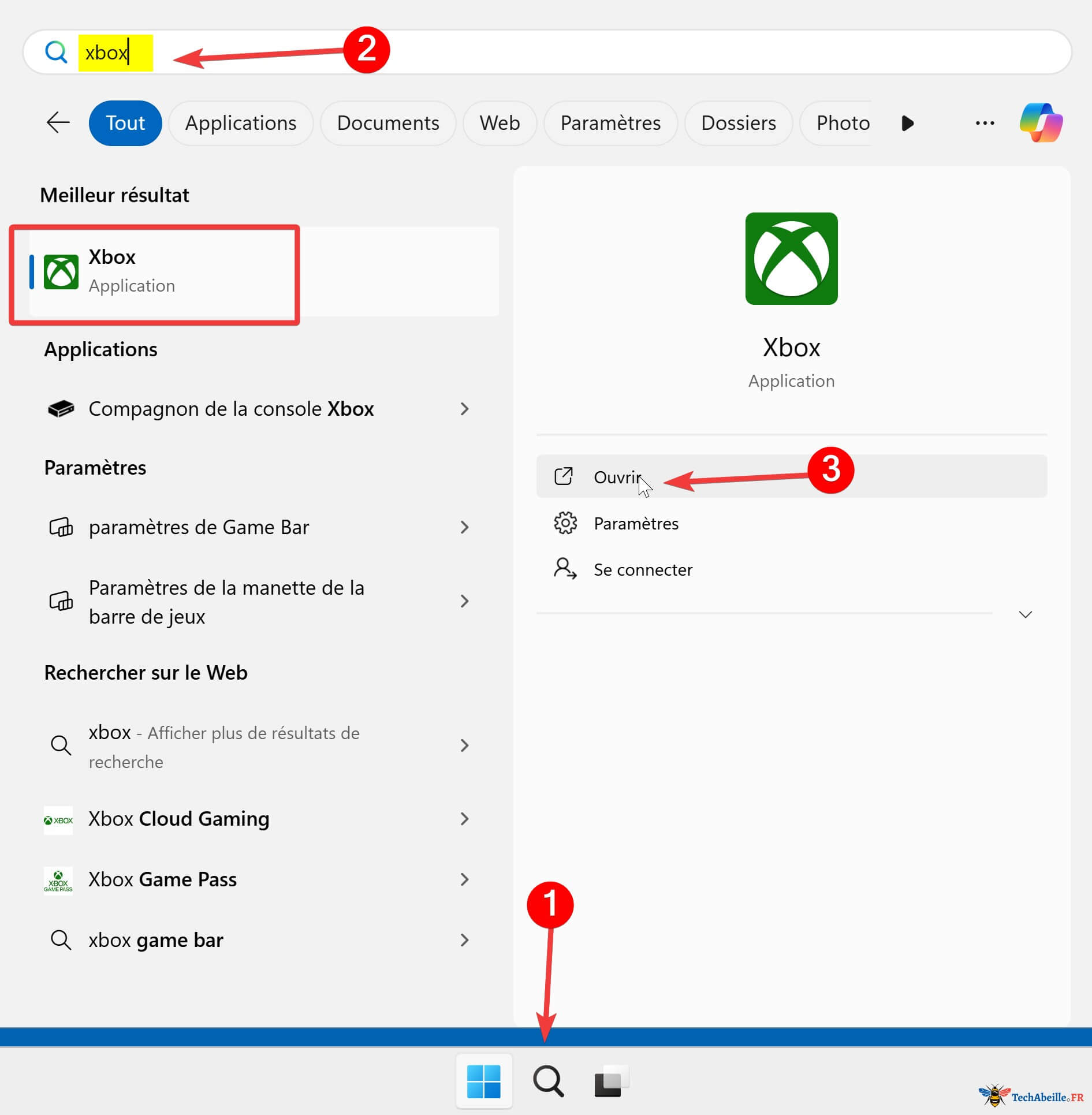Click Se connecter in preview pane
This screenshot has width=1092, height=1115.
click(x=791, y=569)
